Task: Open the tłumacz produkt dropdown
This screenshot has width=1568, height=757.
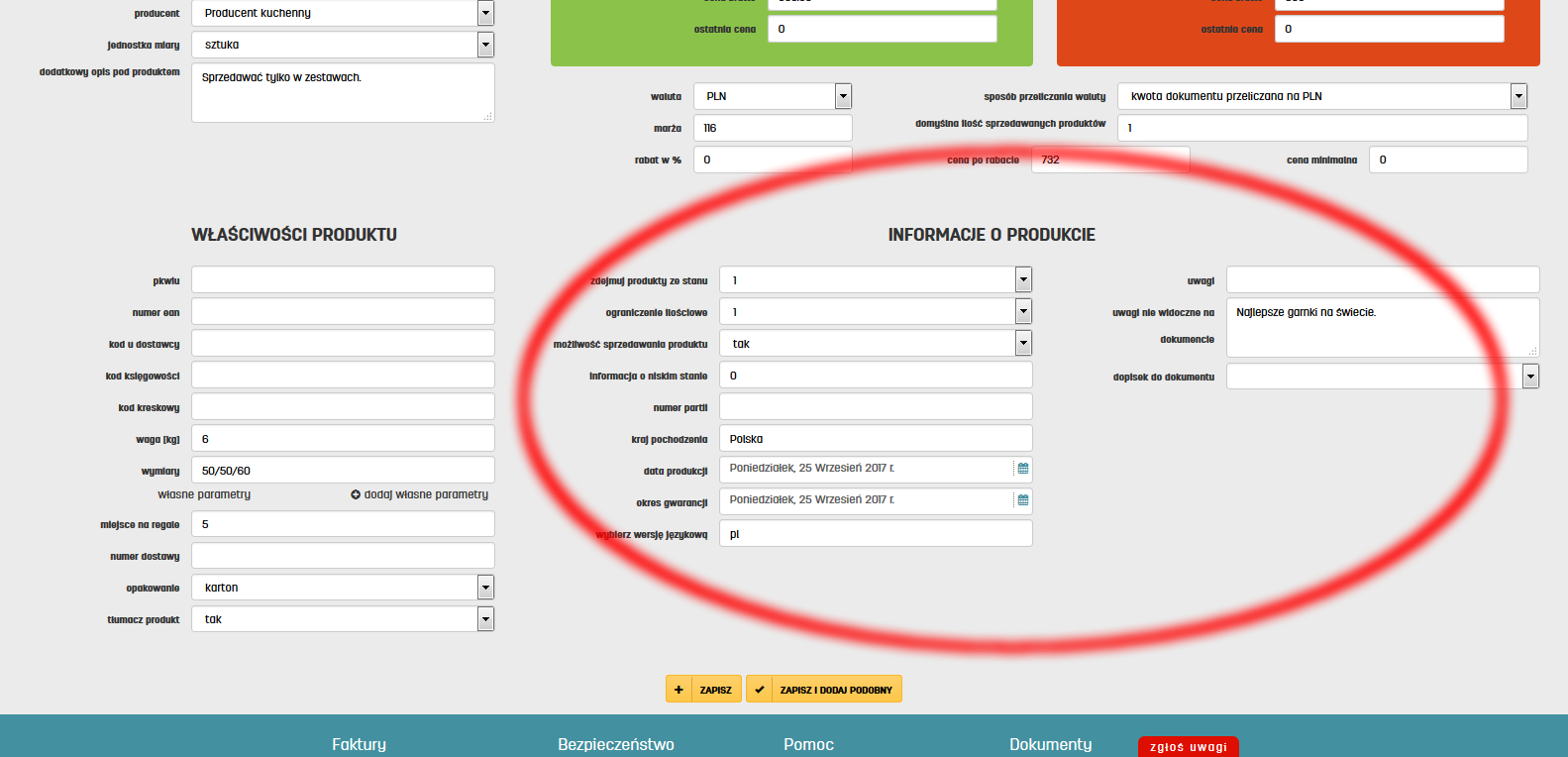Action: pos(485,619)
